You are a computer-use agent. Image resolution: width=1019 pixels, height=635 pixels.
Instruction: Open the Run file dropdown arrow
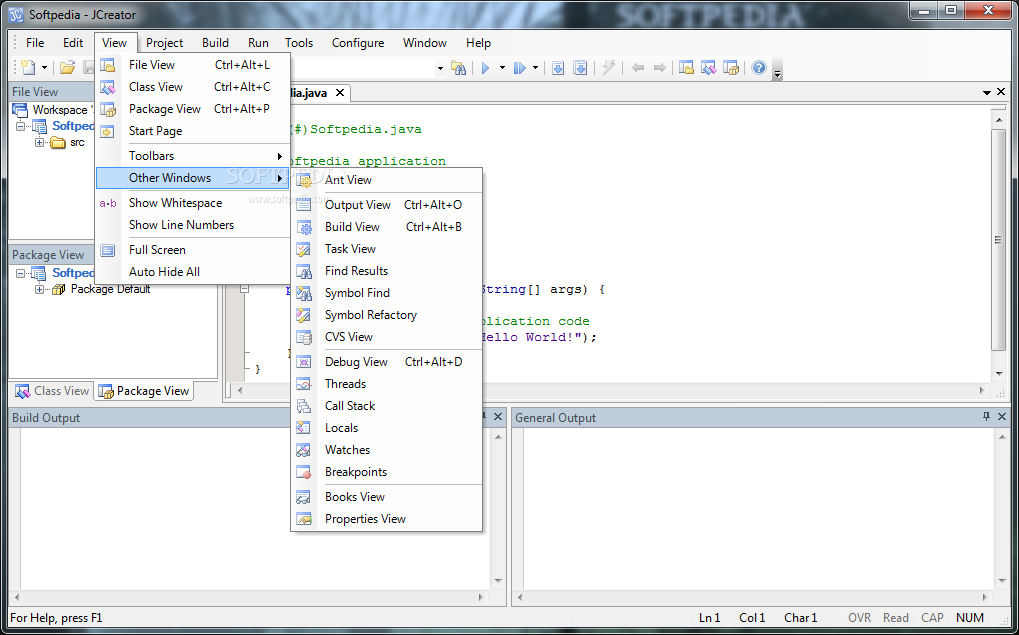pos(535,68)
